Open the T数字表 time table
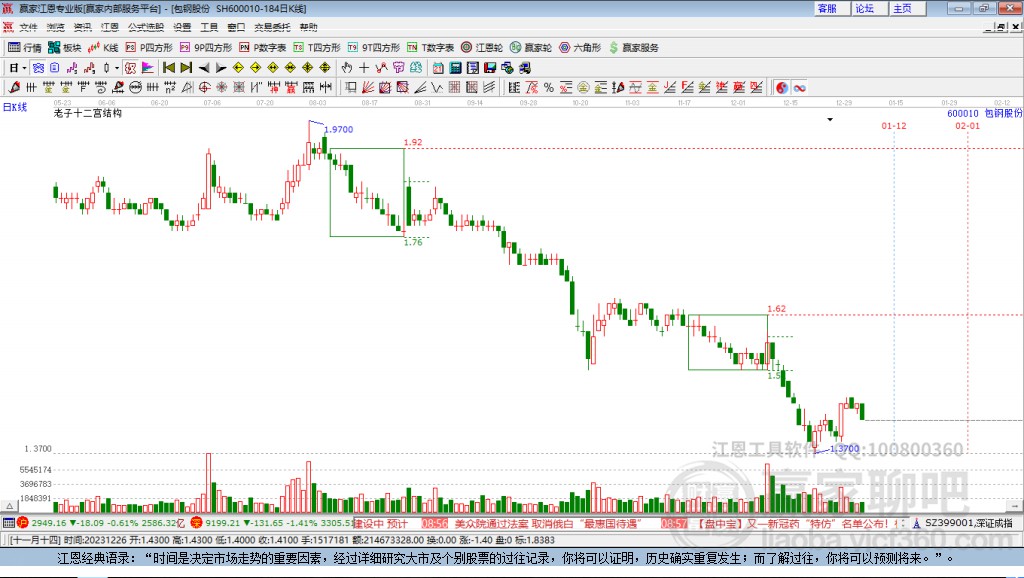The height and width of the screenshot is (578, 1024). click(x=430, y=48)
